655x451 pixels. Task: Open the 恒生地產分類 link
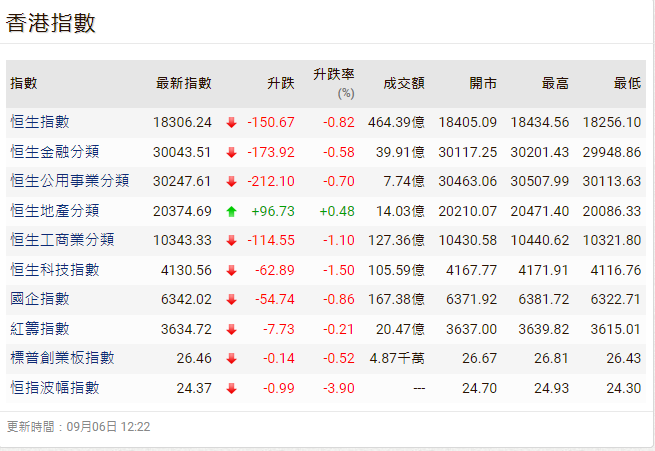[55, 211]
